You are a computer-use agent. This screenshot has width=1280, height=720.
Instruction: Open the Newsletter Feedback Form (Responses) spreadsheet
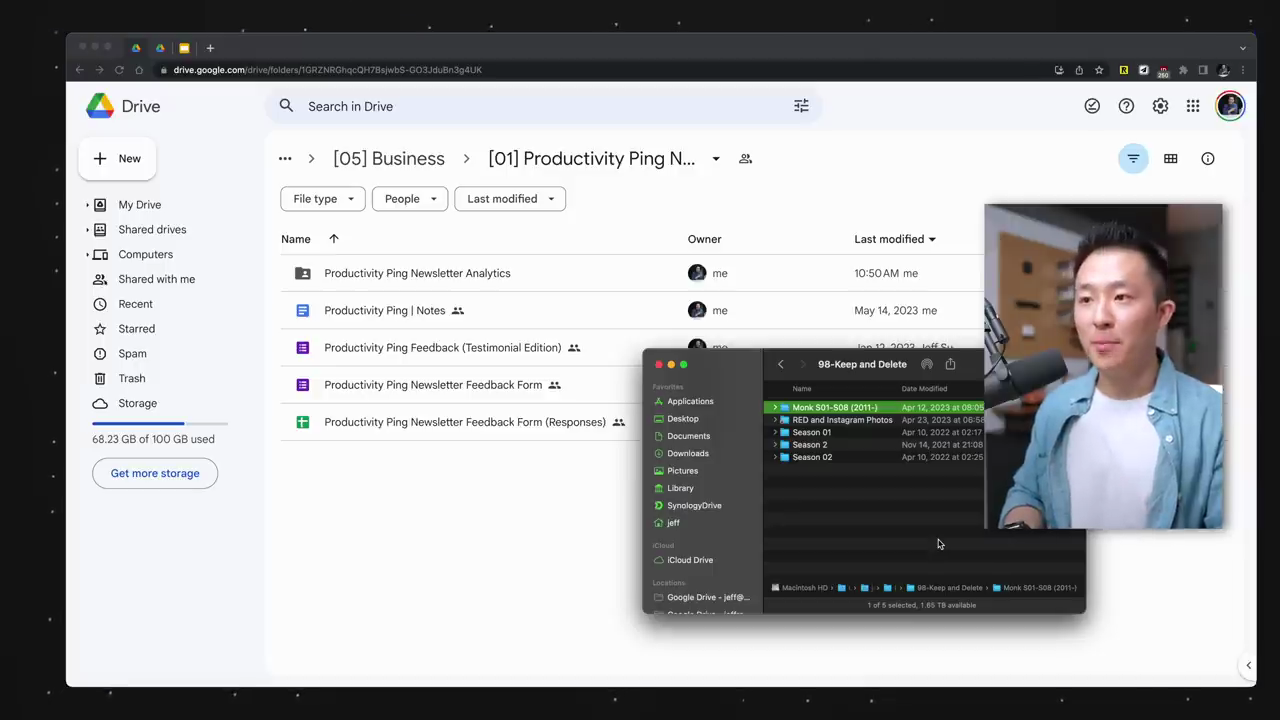point(465,422)
